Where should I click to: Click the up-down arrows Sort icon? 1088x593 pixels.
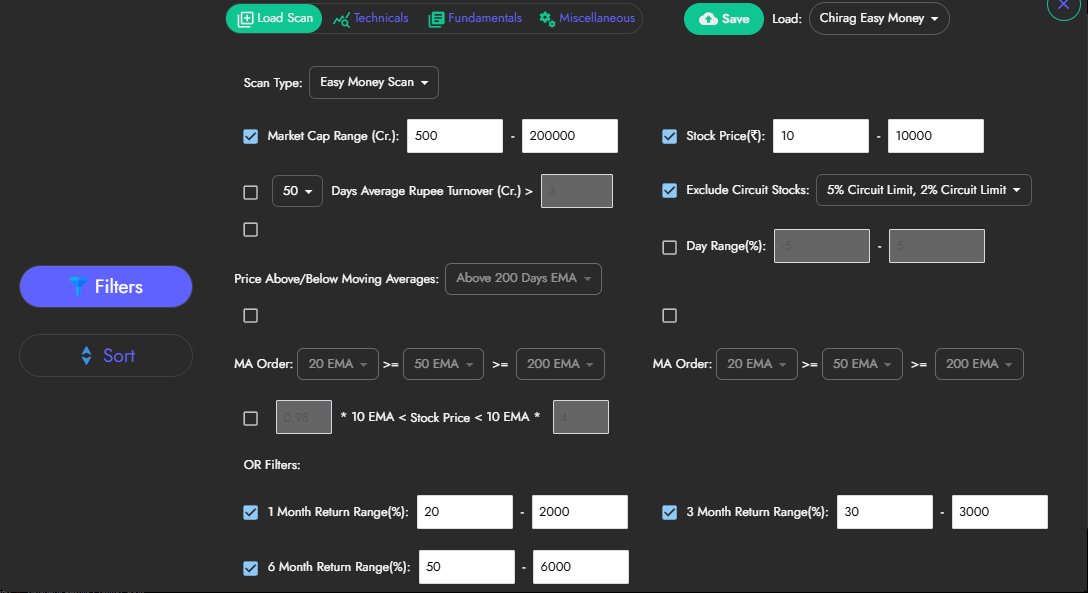pos(86,355)
